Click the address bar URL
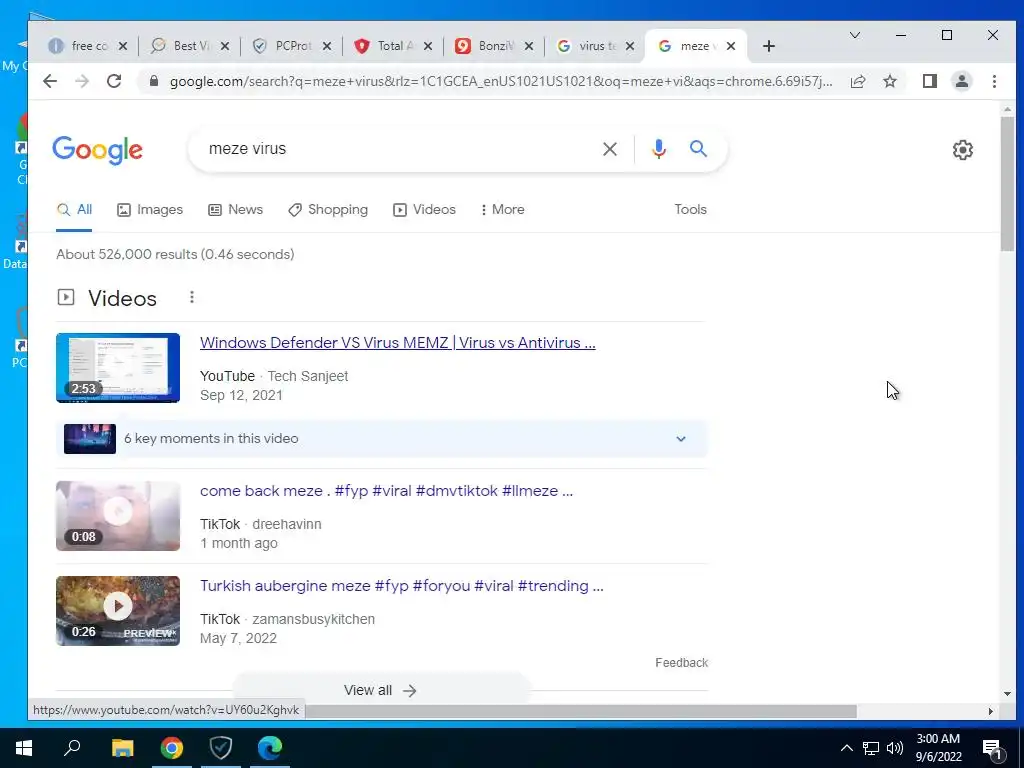This screenshot has height=768, width=1024. [501, 81]
